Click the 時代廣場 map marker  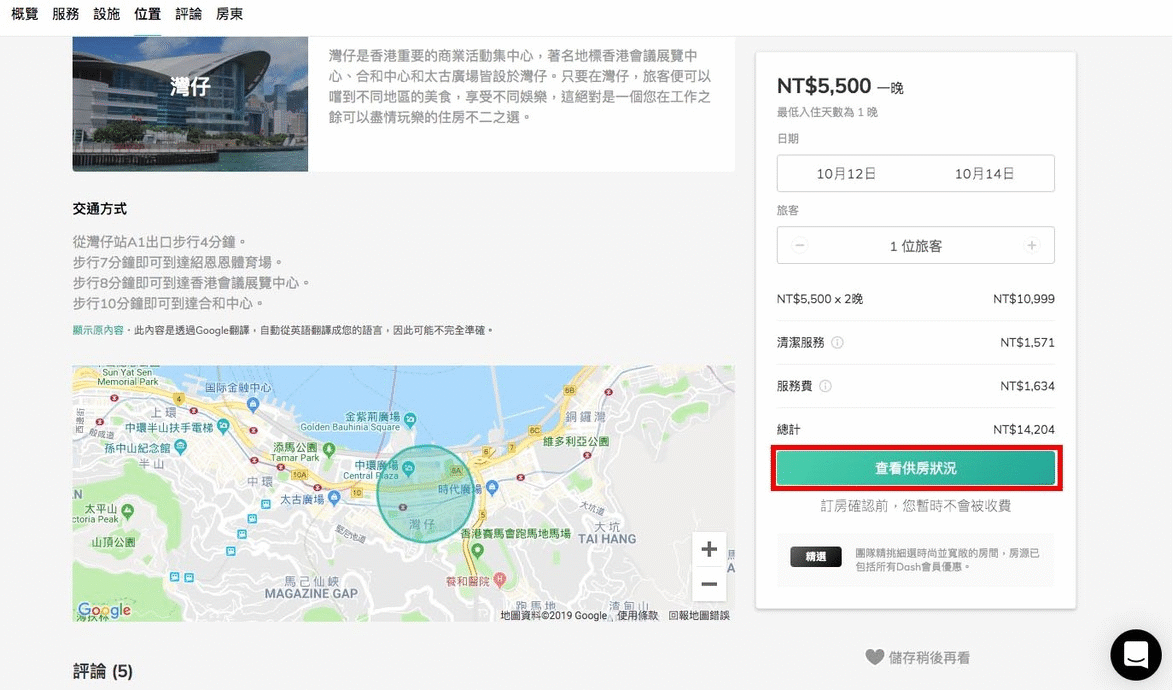coord(492,487)
